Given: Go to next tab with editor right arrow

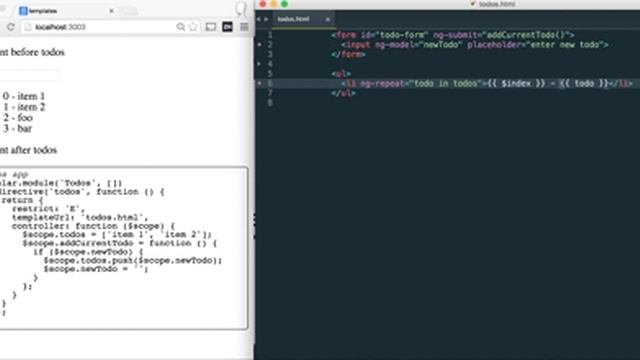Looking at the screenshot, I should [266, 19].
